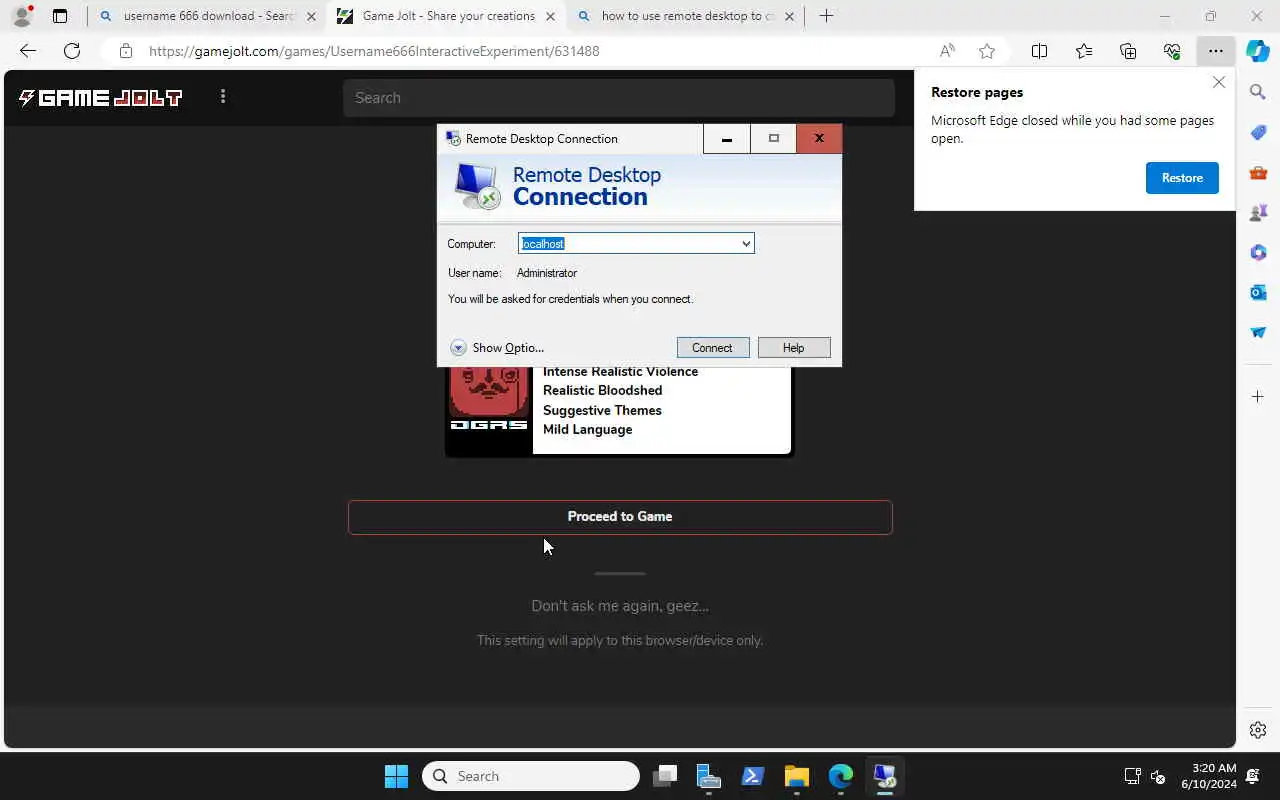Close the username 666 download tab
This screenshot has width=1280, height=800.
(312, 16)
